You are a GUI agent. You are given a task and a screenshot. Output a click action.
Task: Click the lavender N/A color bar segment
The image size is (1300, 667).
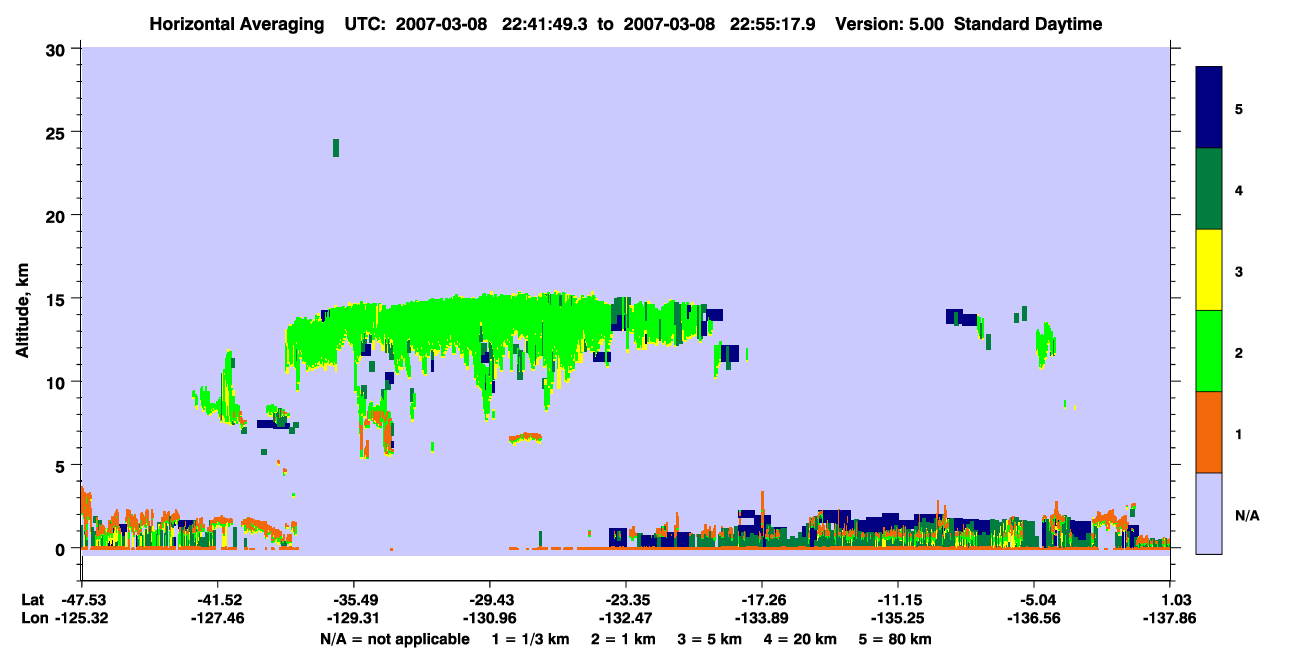pos(1209,513)
